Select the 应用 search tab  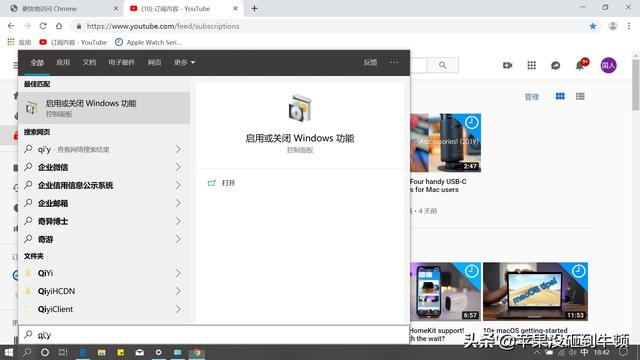[x=63, y=62]
